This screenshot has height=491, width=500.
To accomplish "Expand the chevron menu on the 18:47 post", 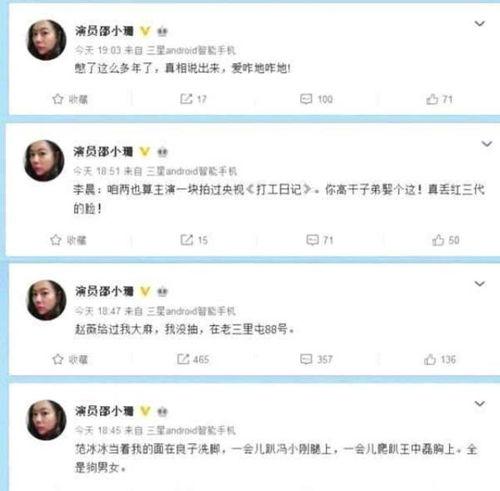I will coord(479,284).
